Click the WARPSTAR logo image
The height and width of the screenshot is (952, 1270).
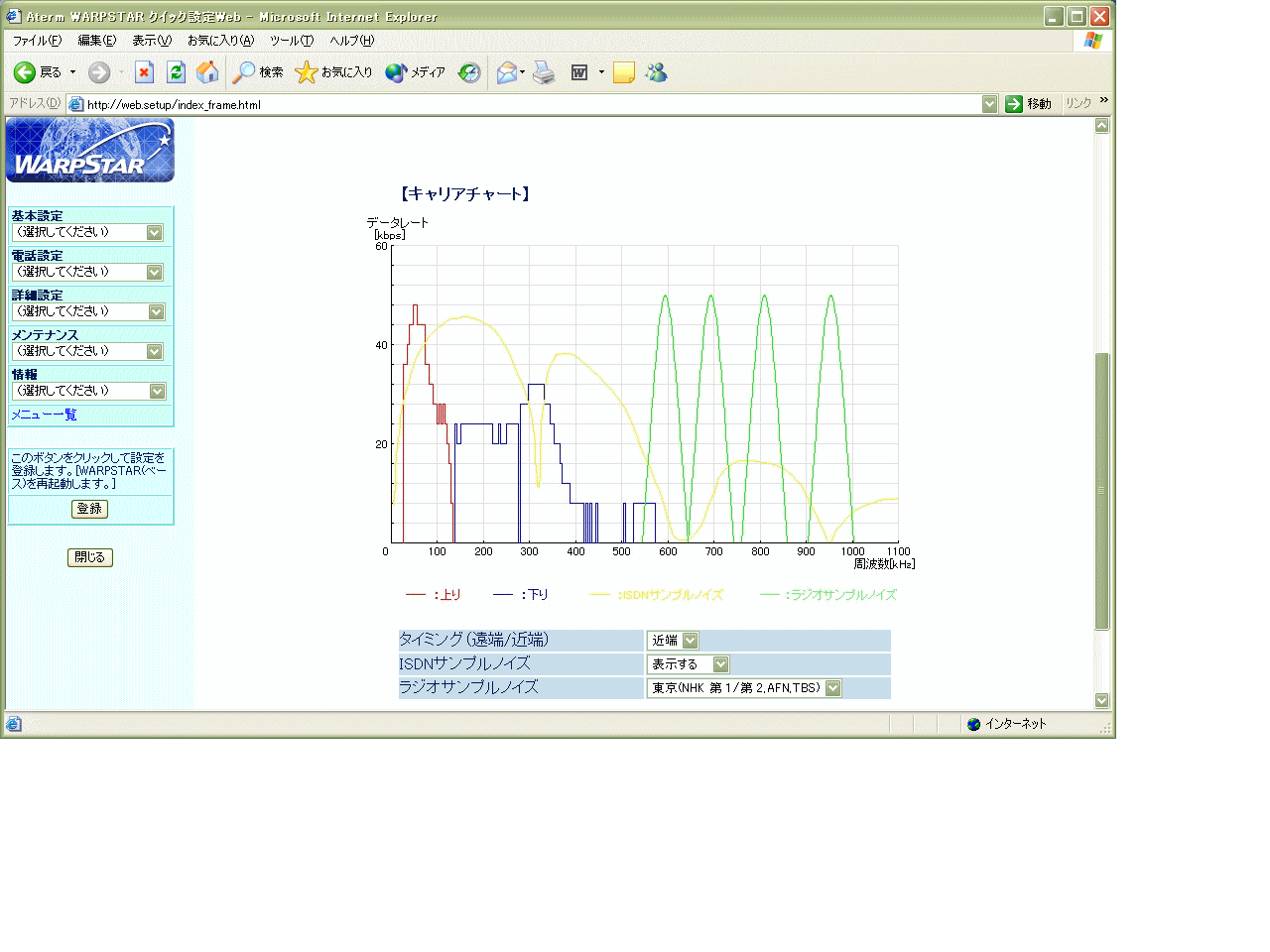[90, 150]
